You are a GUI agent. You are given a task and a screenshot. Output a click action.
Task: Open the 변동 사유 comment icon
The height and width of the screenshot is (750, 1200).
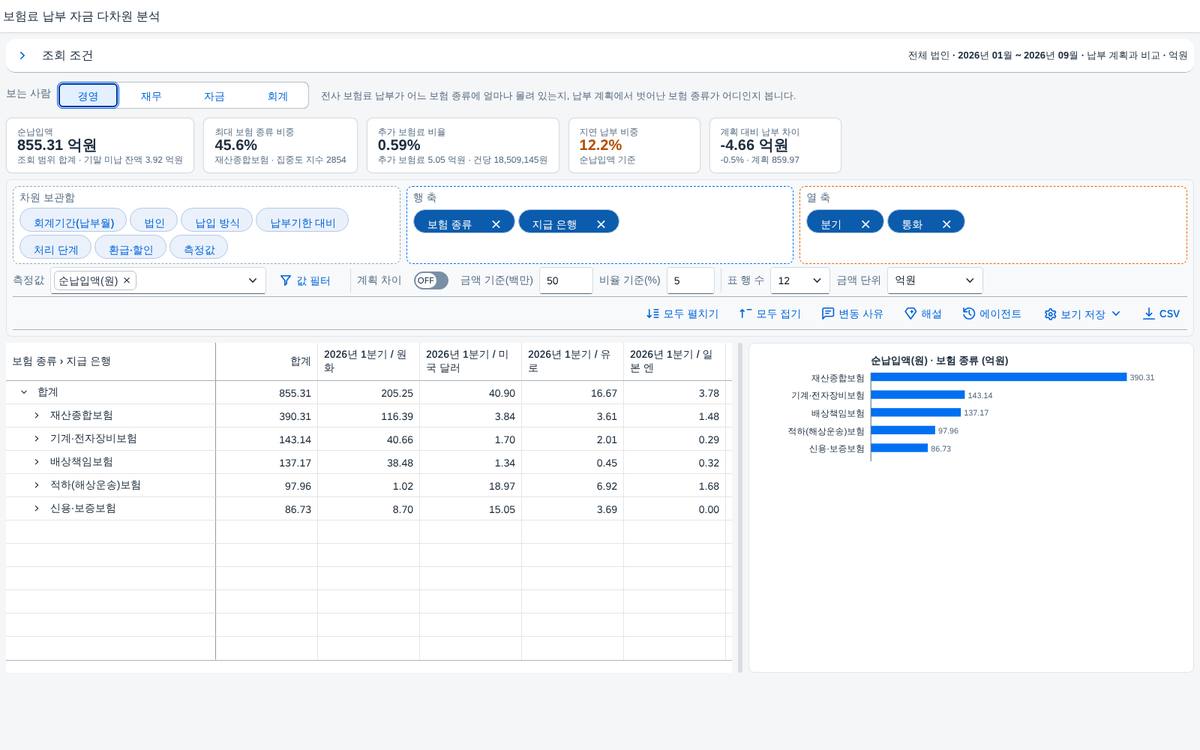pyautogui.click(x=828, y=314)
